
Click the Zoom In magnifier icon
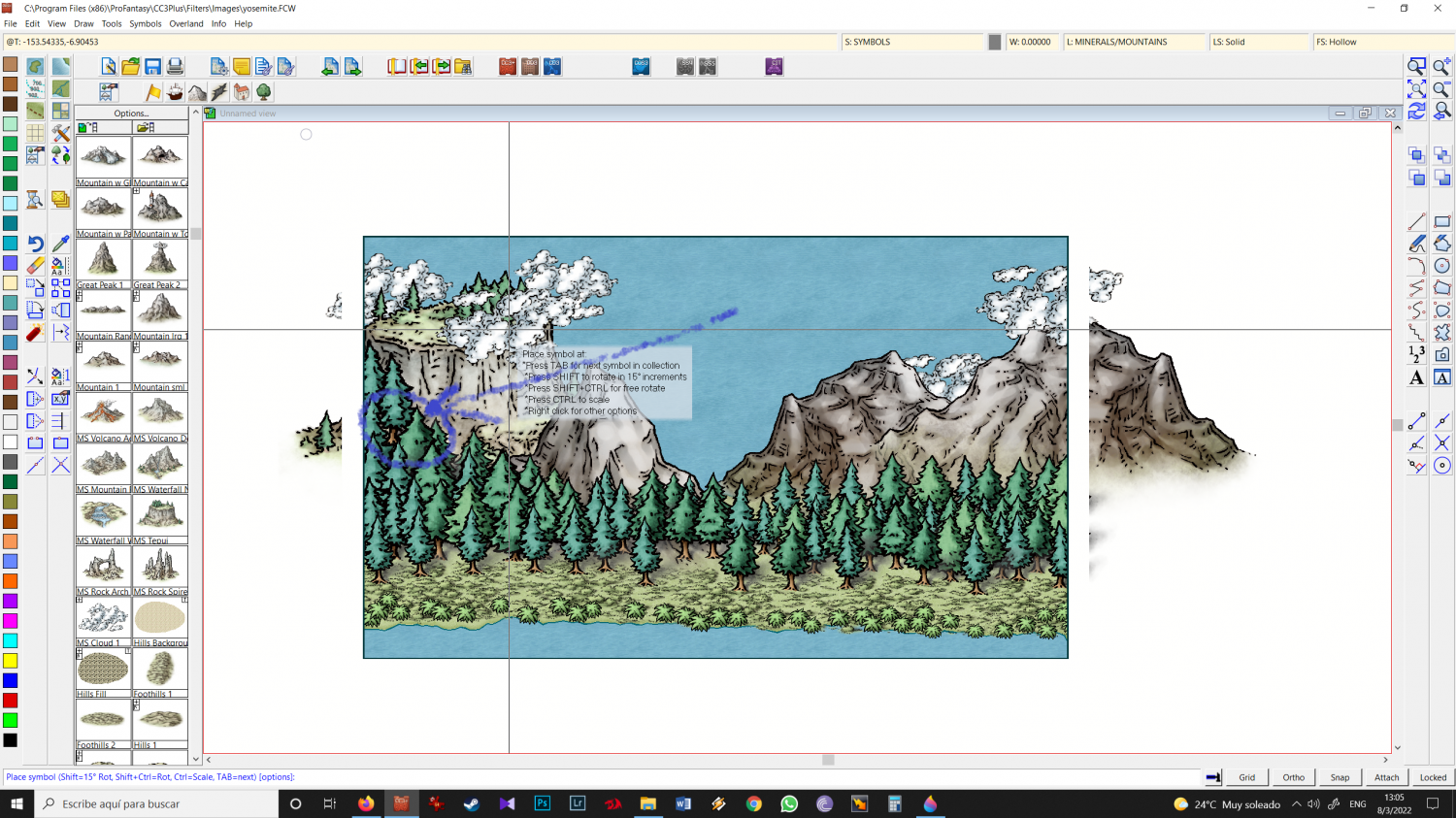[1442, 66]
